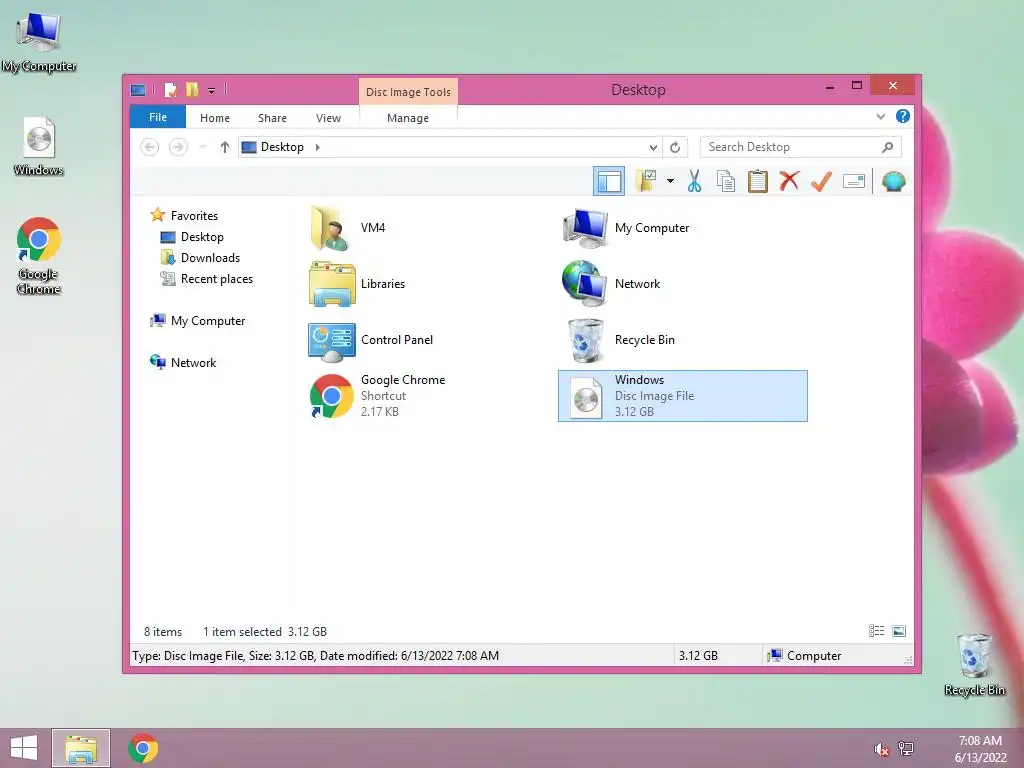Viewport: 1024px width, 768px height.
Task: Click the Refresh button
Action: coord(675,148)
